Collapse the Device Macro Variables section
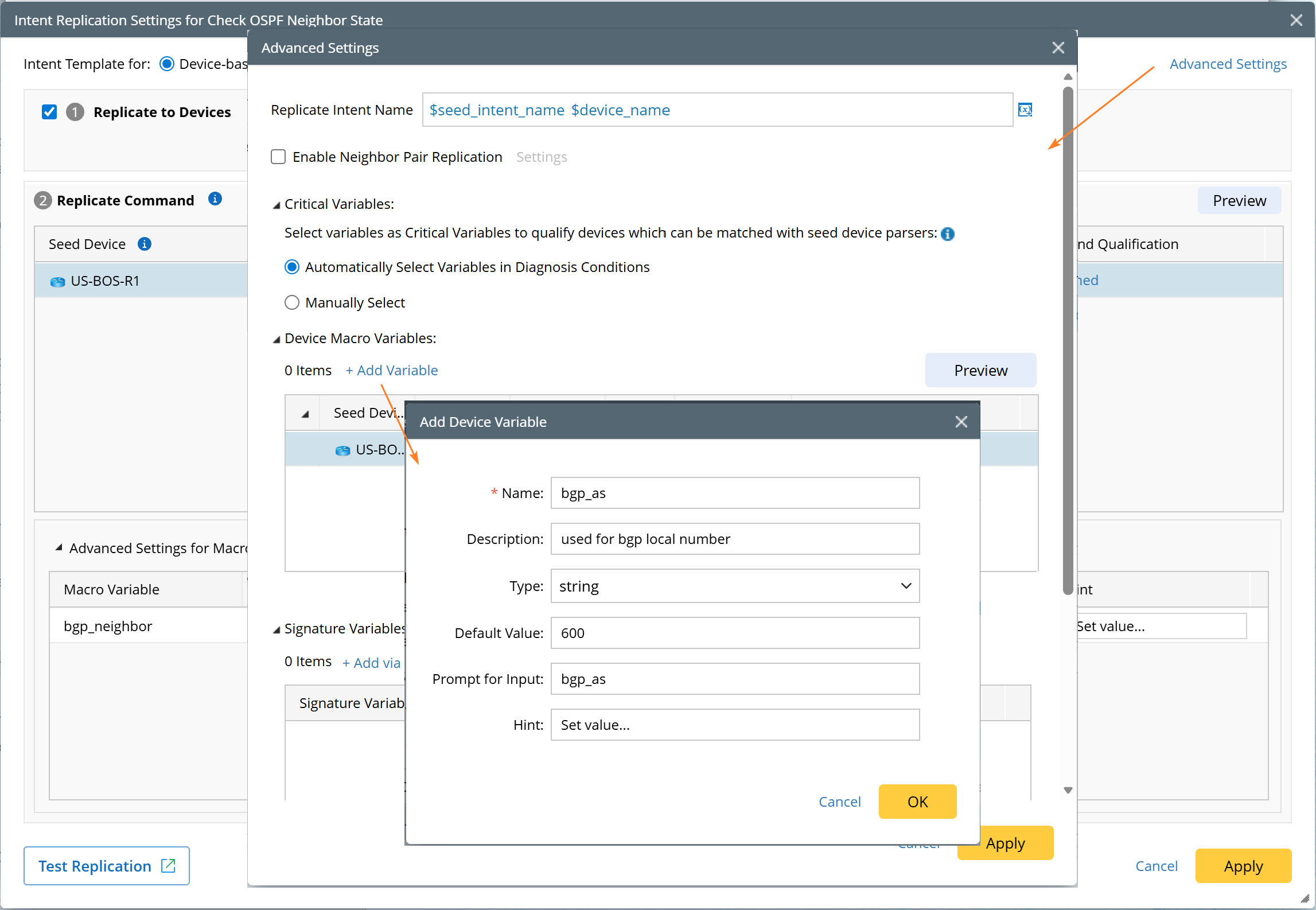 [x=277, y=339]
